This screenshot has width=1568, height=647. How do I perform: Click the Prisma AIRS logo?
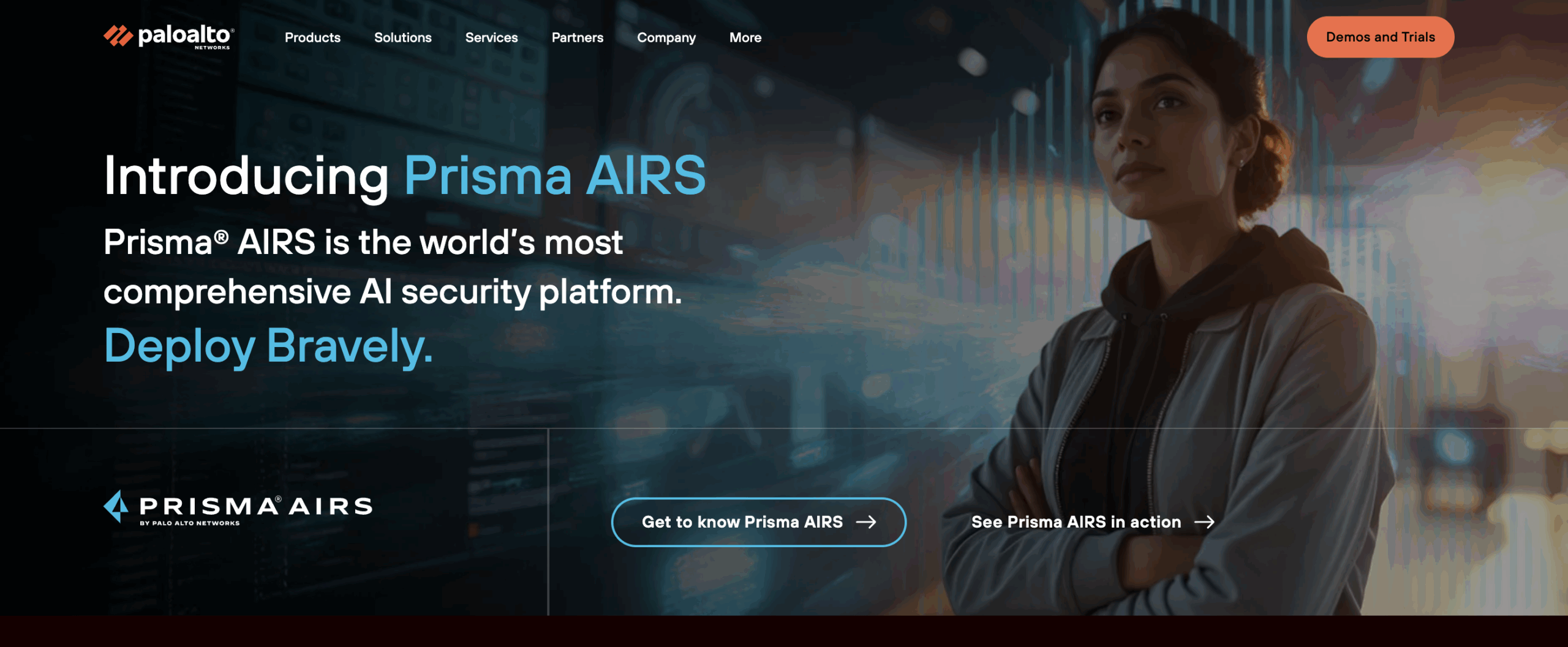(x=238, y=507)
